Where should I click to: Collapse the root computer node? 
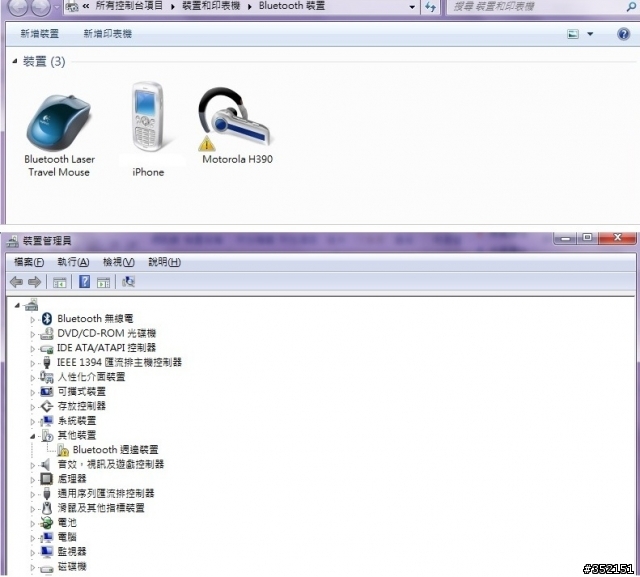(17, 305)
